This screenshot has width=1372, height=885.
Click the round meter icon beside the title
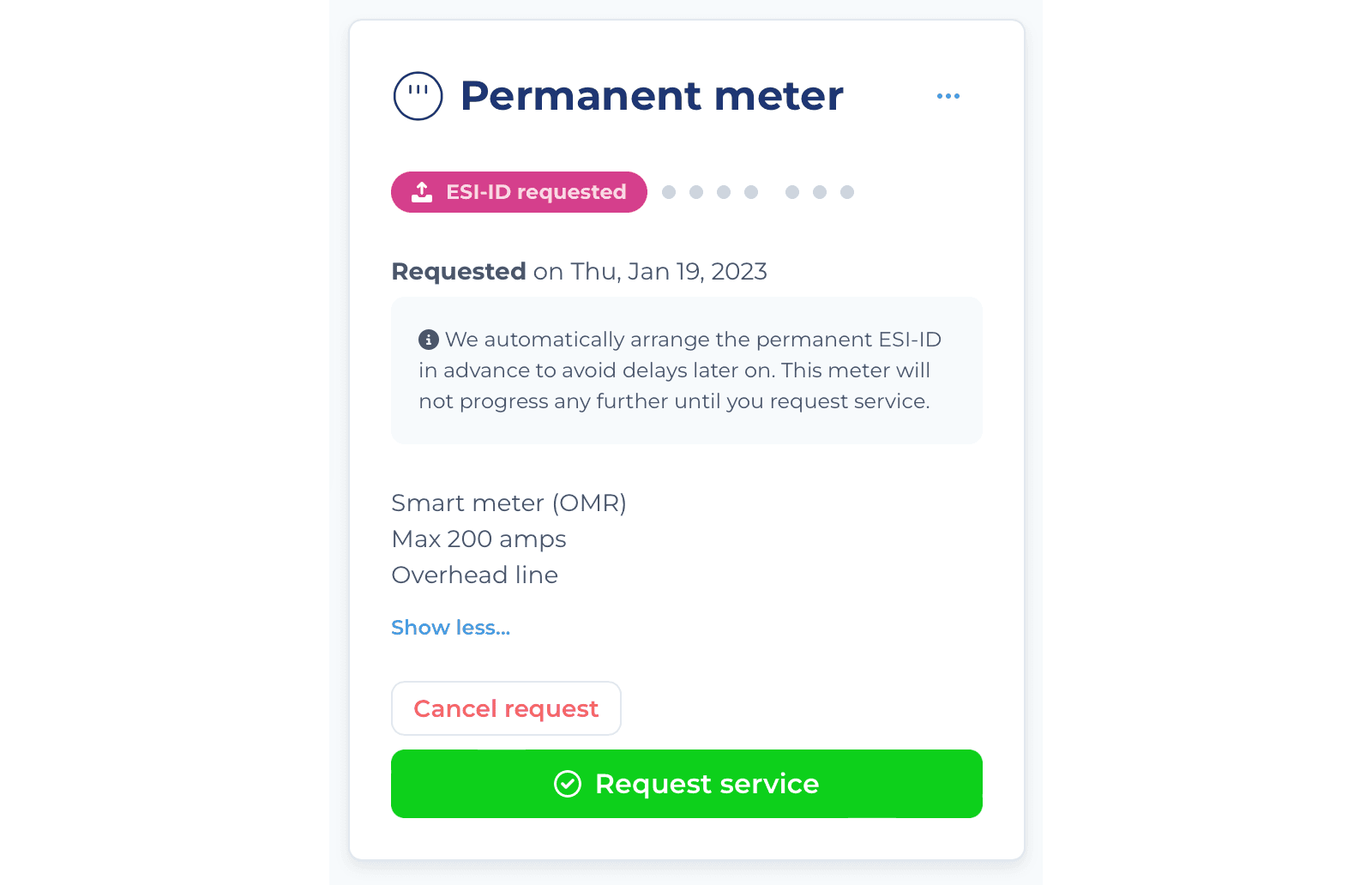[418, 95]
